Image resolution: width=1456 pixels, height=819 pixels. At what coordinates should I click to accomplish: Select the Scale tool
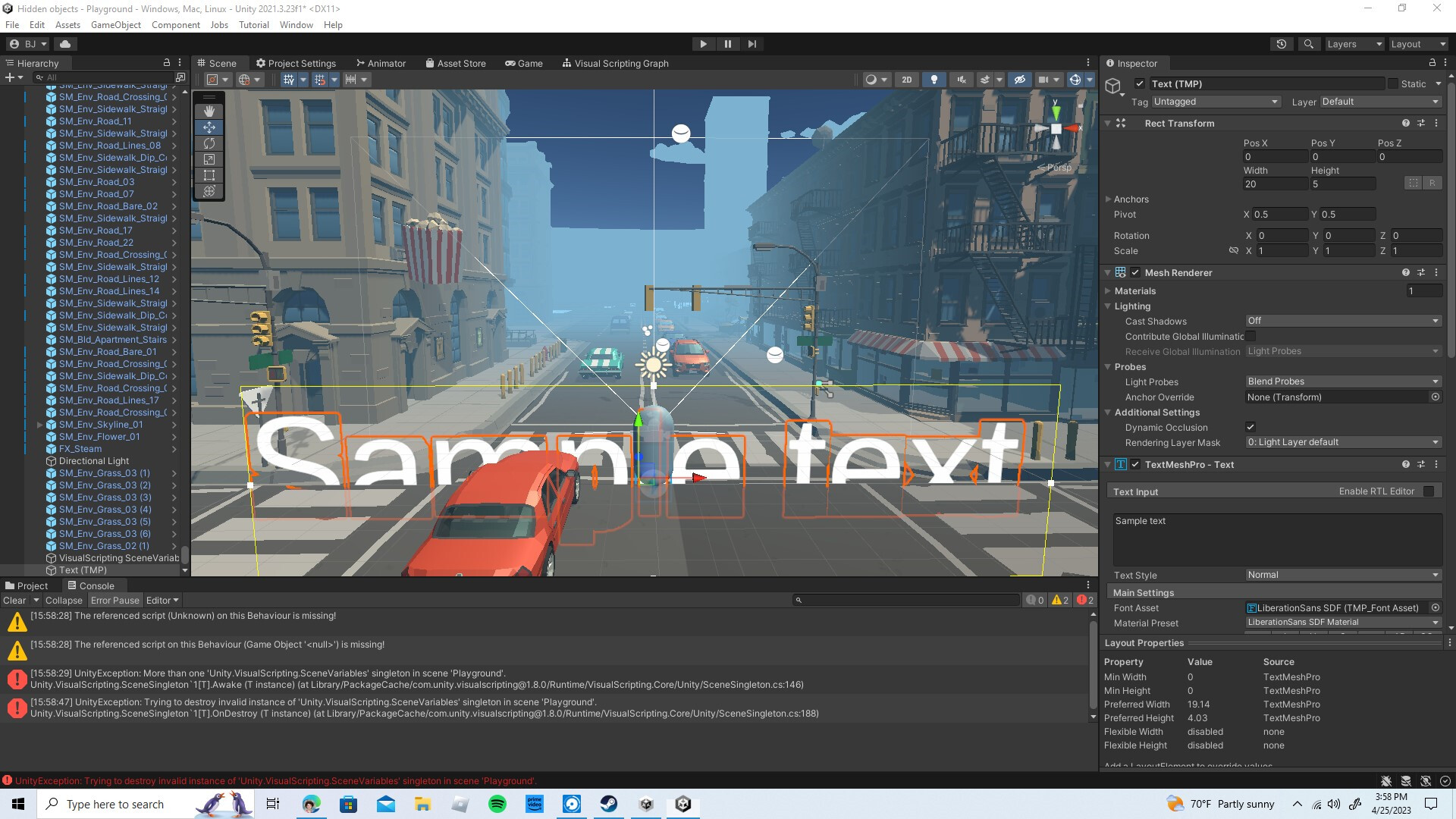(x=209, y=159)
